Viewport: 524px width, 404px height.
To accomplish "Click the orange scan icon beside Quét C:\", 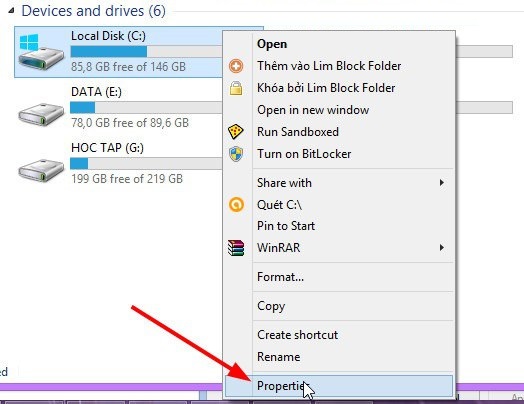I will (x=236, y=205).
